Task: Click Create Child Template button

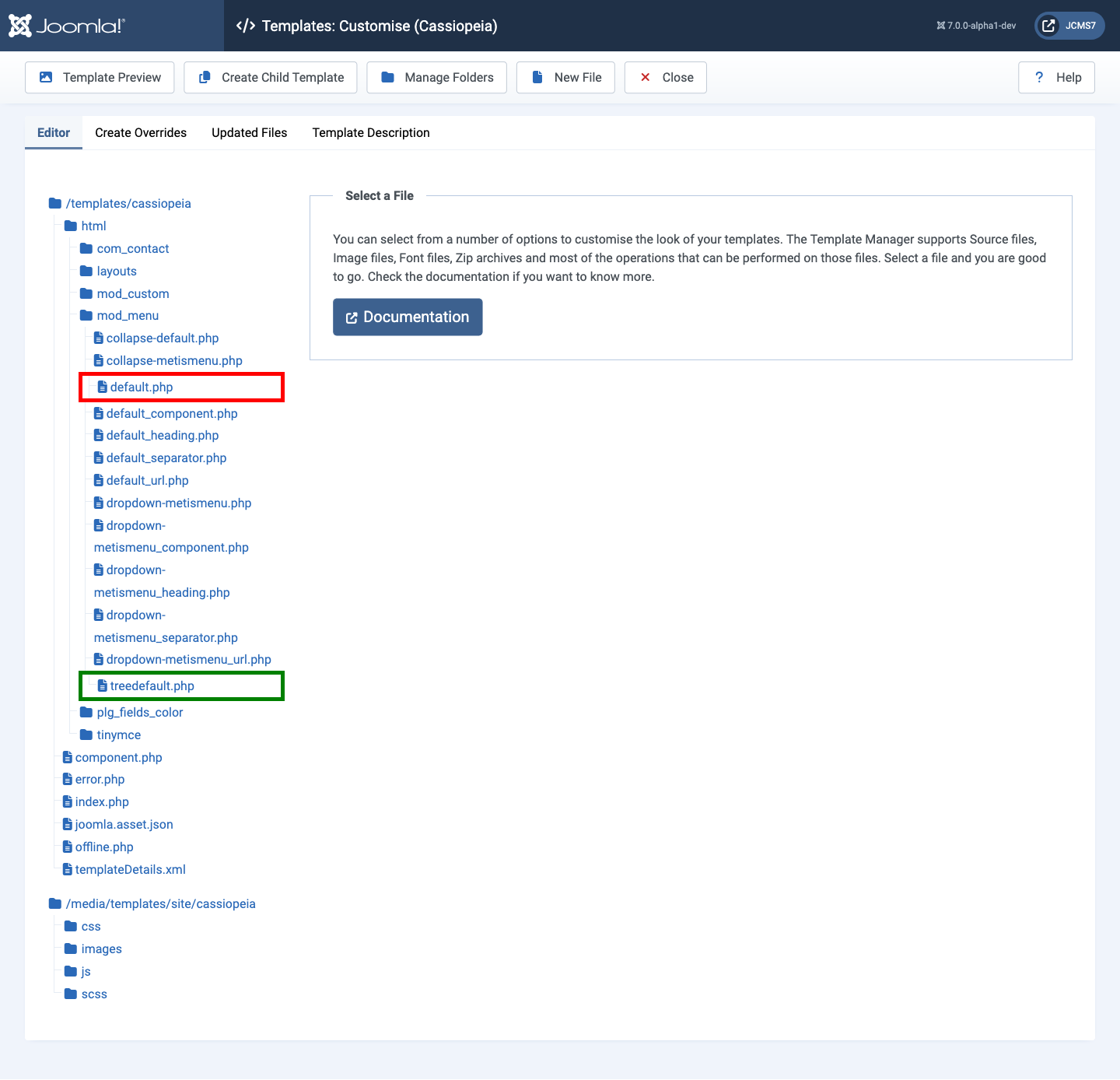Action: point(271,78)
